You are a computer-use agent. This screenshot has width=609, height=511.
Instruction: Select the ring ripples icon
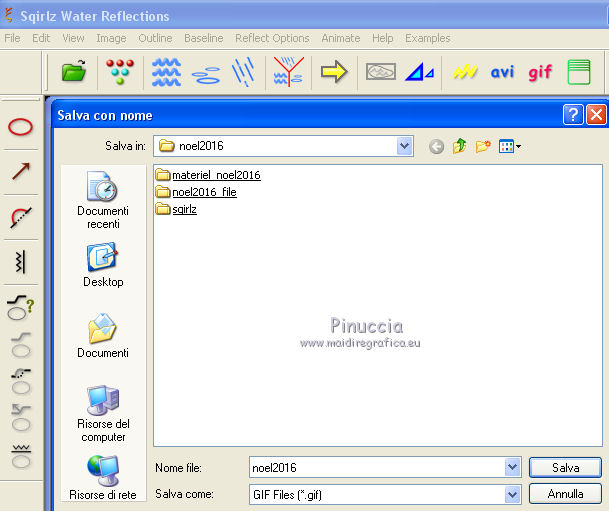pos(206,75)
